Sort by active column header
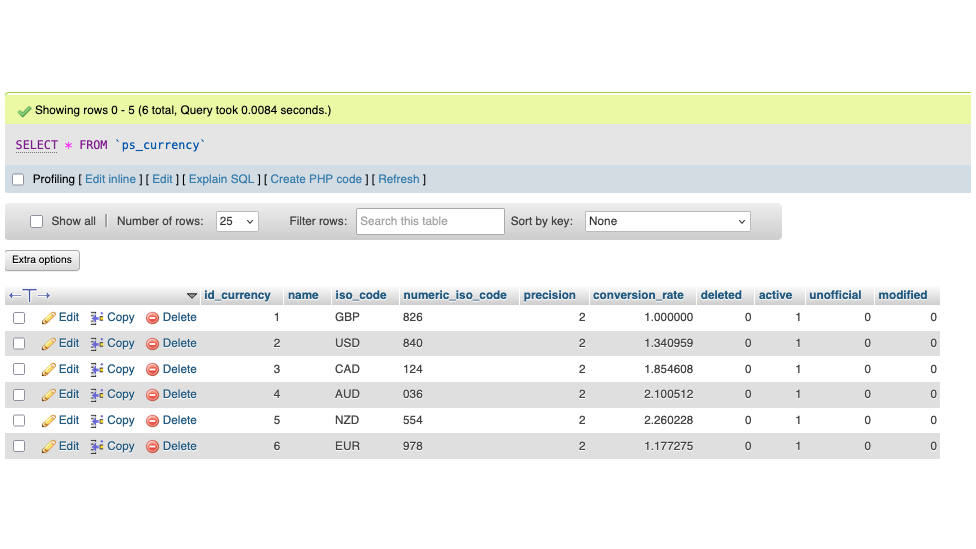Viewport: 976px width, 549px height. [776, 295]
